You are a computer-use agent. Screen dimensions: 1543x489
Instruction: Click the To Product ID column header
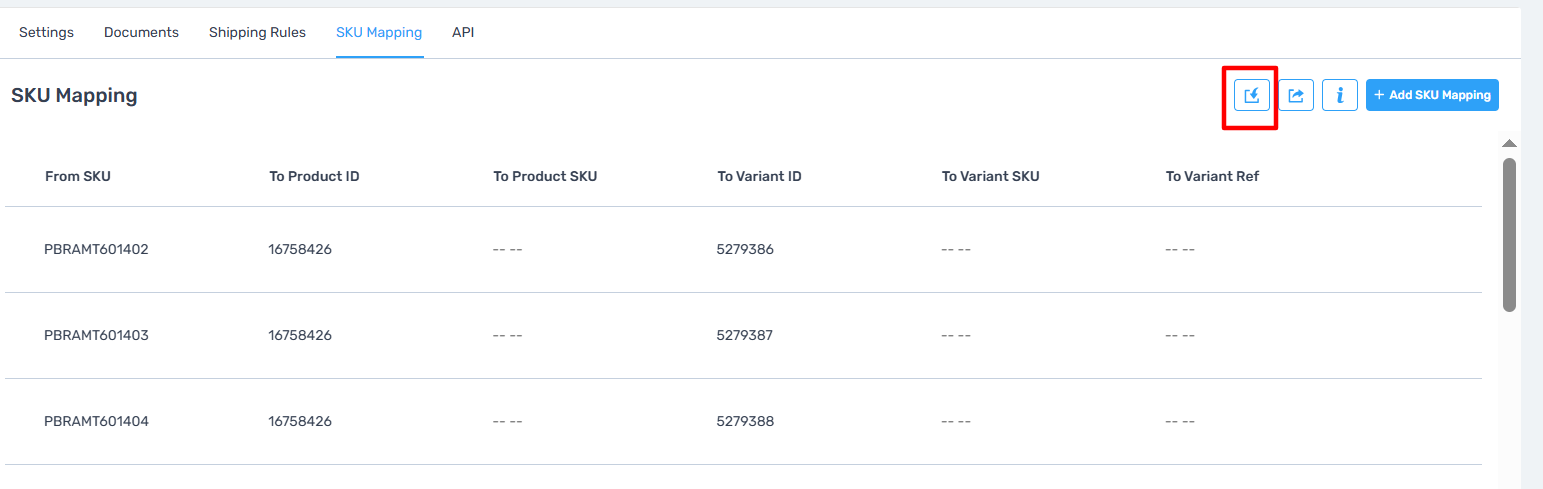[314, 176]
